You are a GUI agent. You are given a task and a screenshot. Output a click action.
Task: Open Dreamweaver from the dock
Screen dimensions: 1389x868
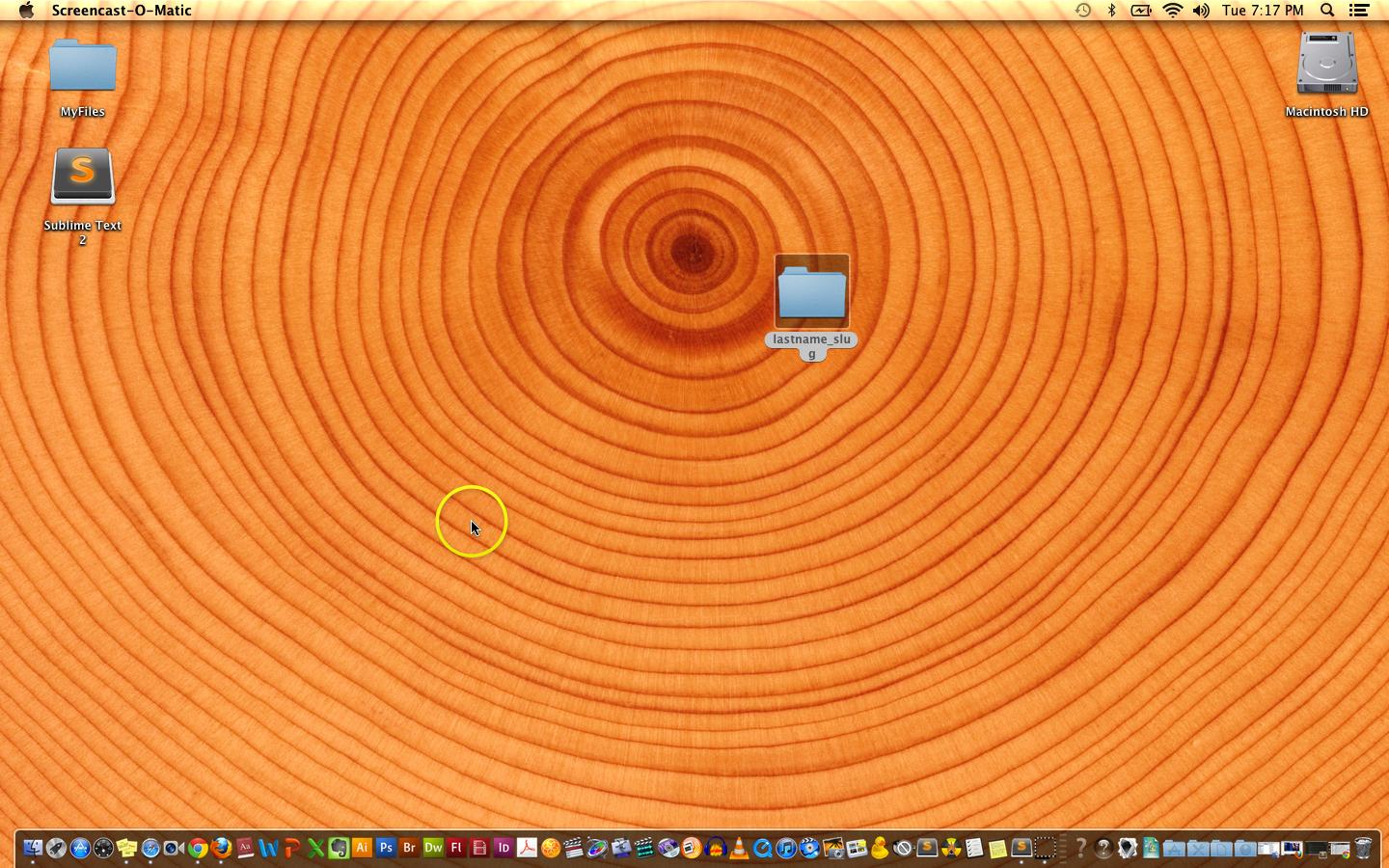pos(433,849)
